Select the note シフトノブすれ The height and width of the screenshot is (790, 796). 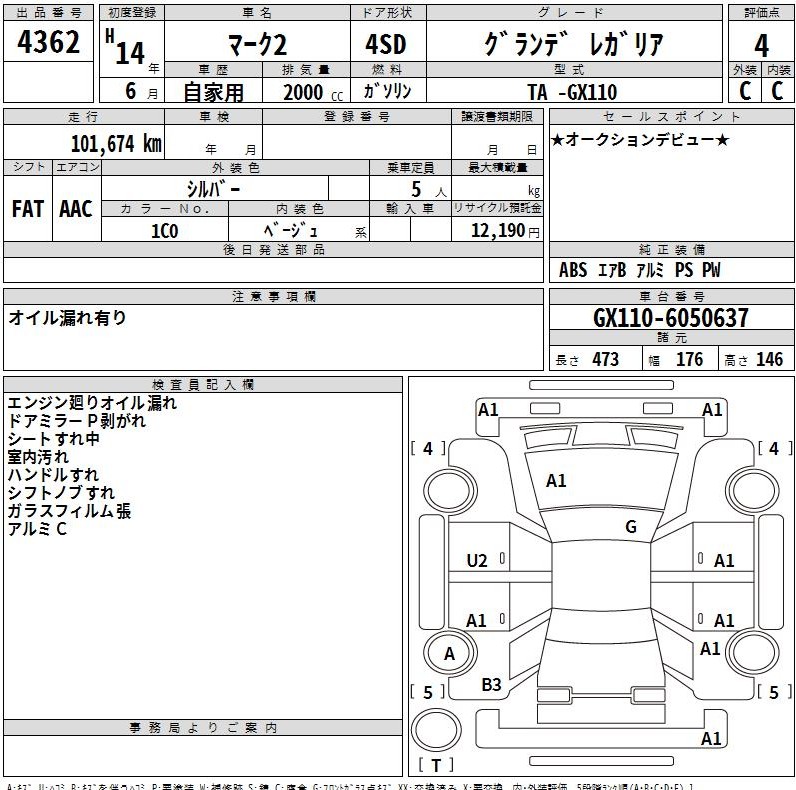tap(61, 492)
